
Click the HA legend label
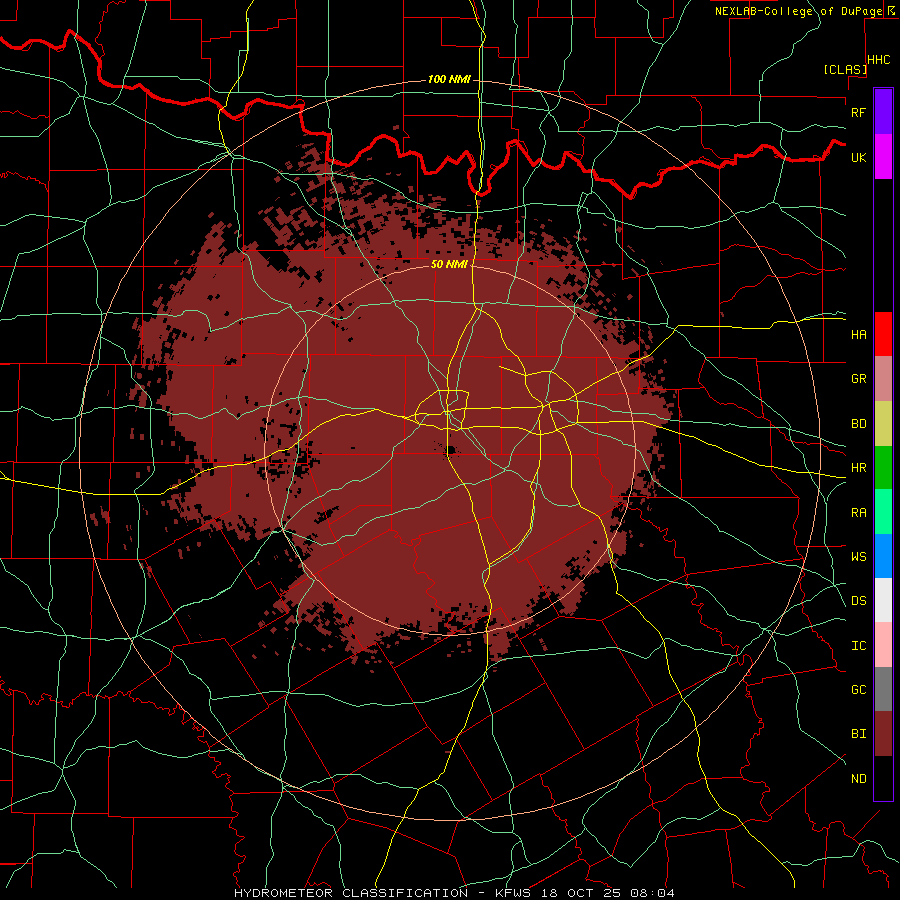click(858, 334)
